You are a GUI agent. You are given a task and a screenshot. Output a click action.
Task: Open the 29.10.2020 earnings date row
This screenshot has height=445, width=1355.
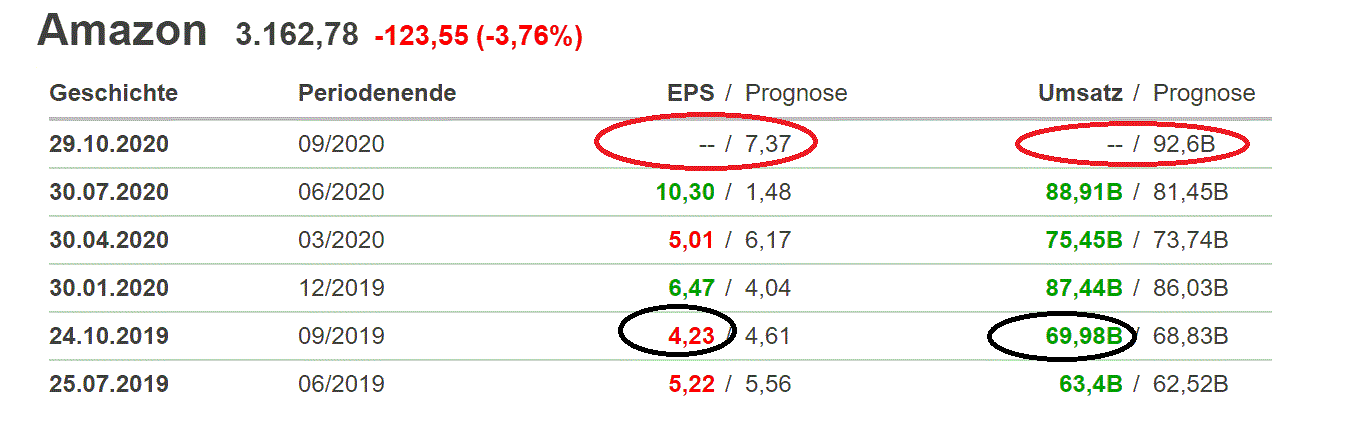coord(109,144)
